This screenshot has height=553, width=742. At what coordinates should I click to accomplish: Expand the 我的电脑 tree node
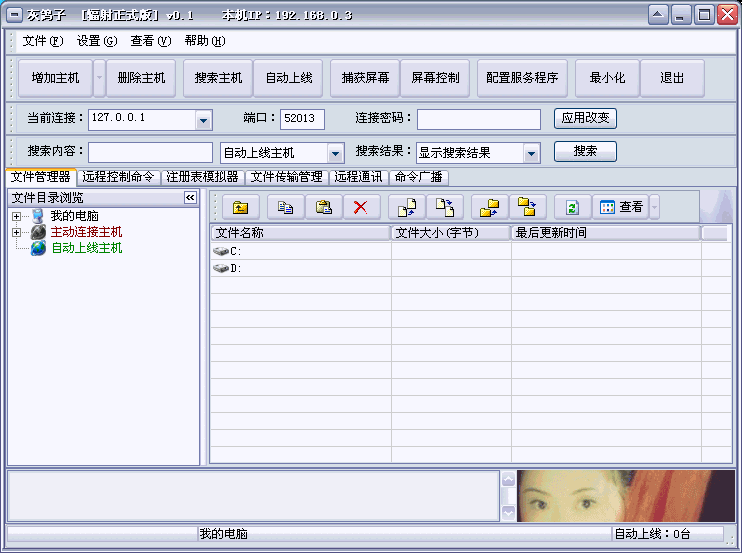[x=16, y=217]
